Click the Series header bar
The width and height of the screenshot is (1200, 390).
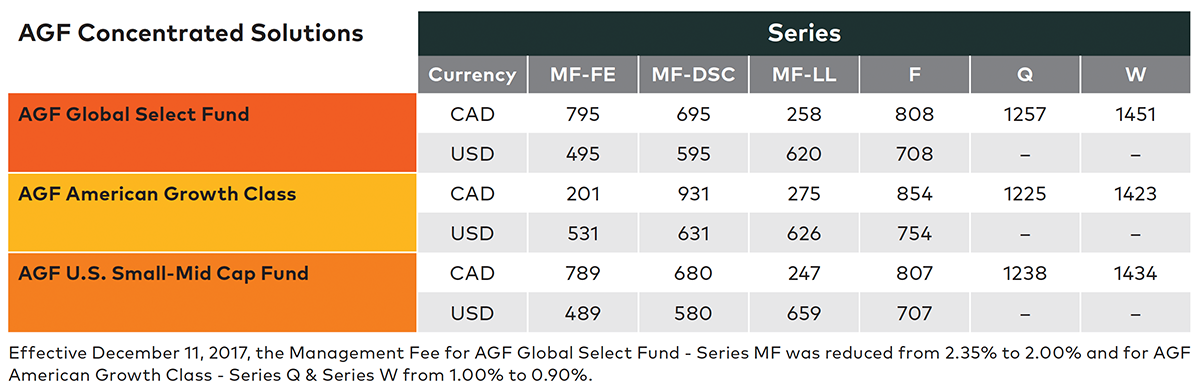tap(804, 33)
